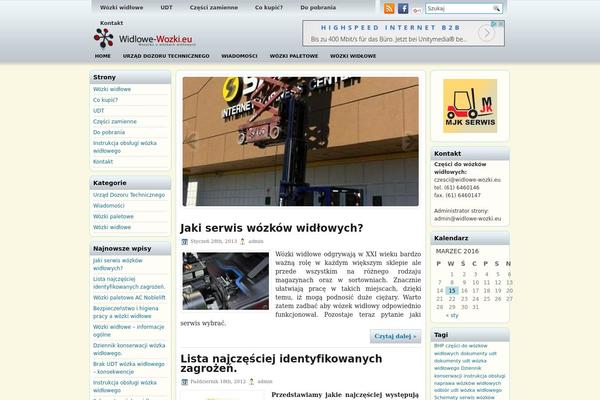The width and height of the screenshot is (600, 400).
Task: Open Wózki paletowe under Kategorie
Action: pos(113,216)
